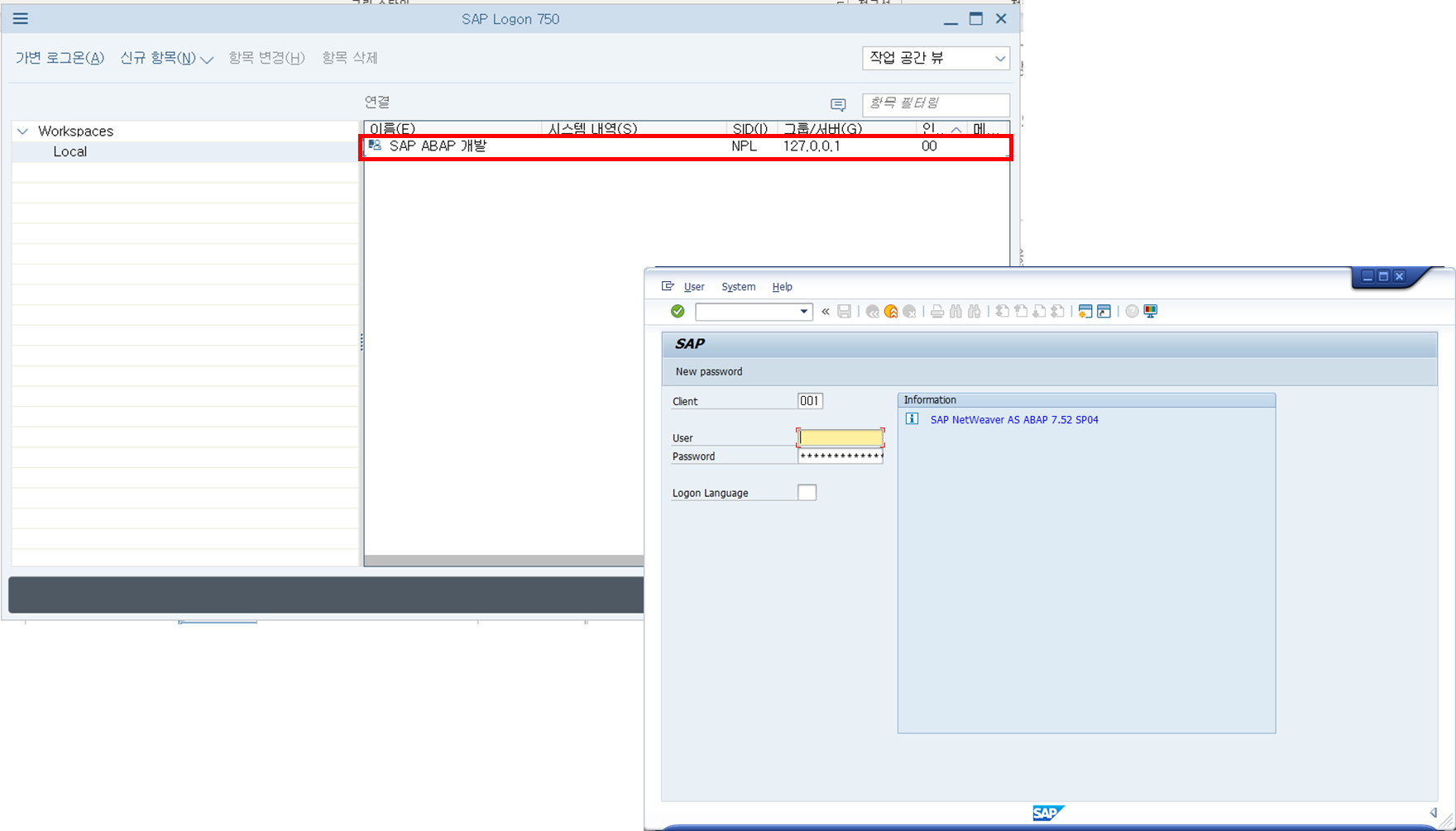Image resolution: width=1456 pixels, height=831 pixels.
Task: Click the SID(I) column header
Action: (x=750, y=129)
